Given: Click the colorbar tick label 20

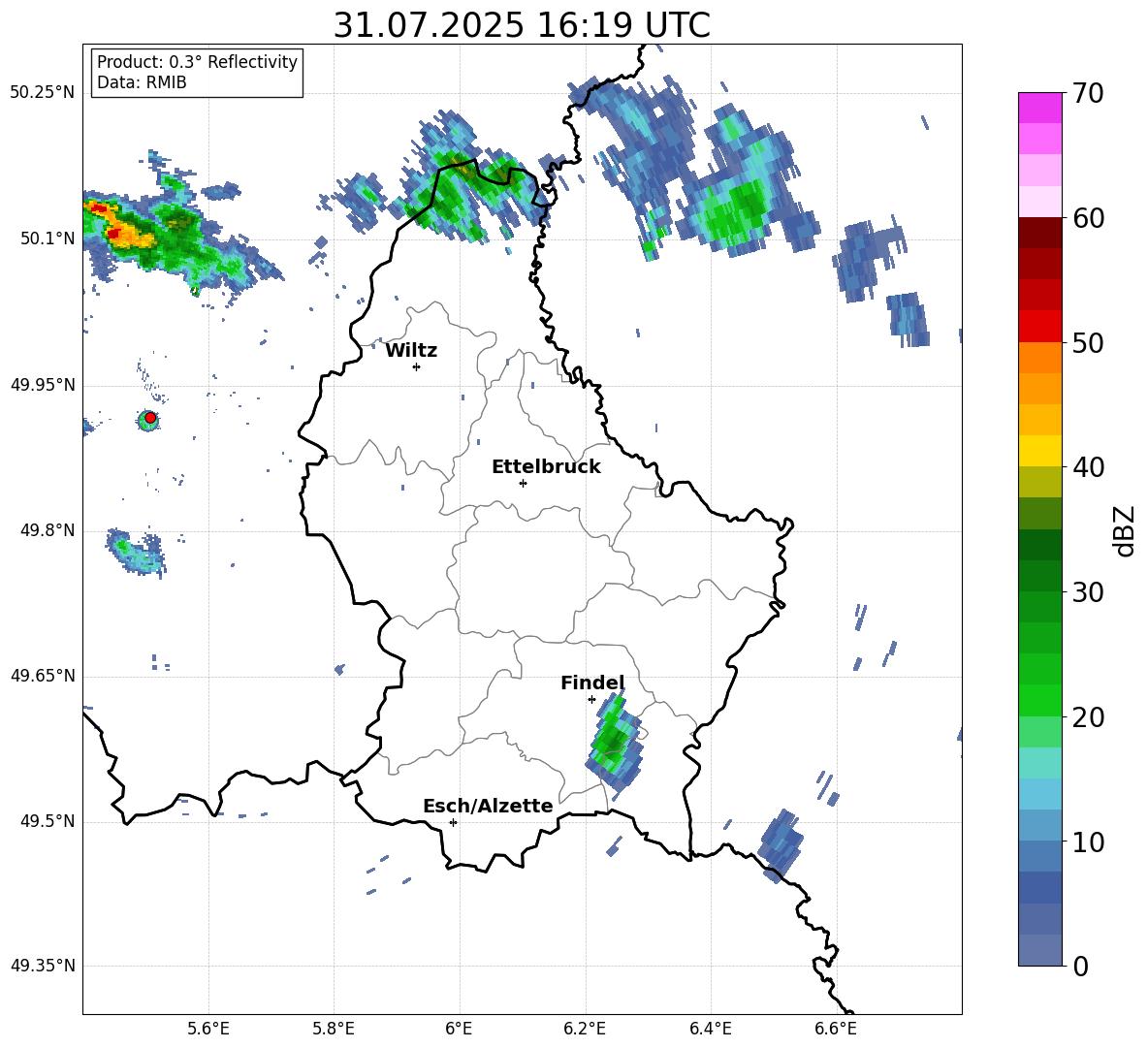Looking at the screenshot, I should pos(1088,717).
